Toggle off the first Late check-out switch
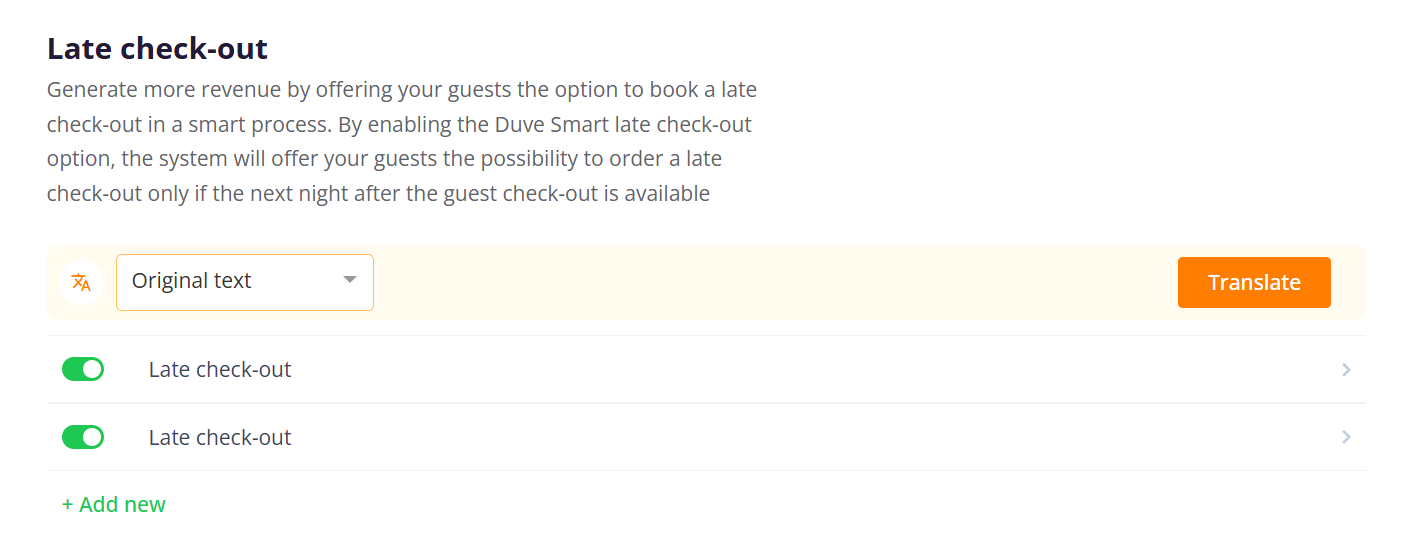Screen dimensions: 1401x548 [83, 370]
